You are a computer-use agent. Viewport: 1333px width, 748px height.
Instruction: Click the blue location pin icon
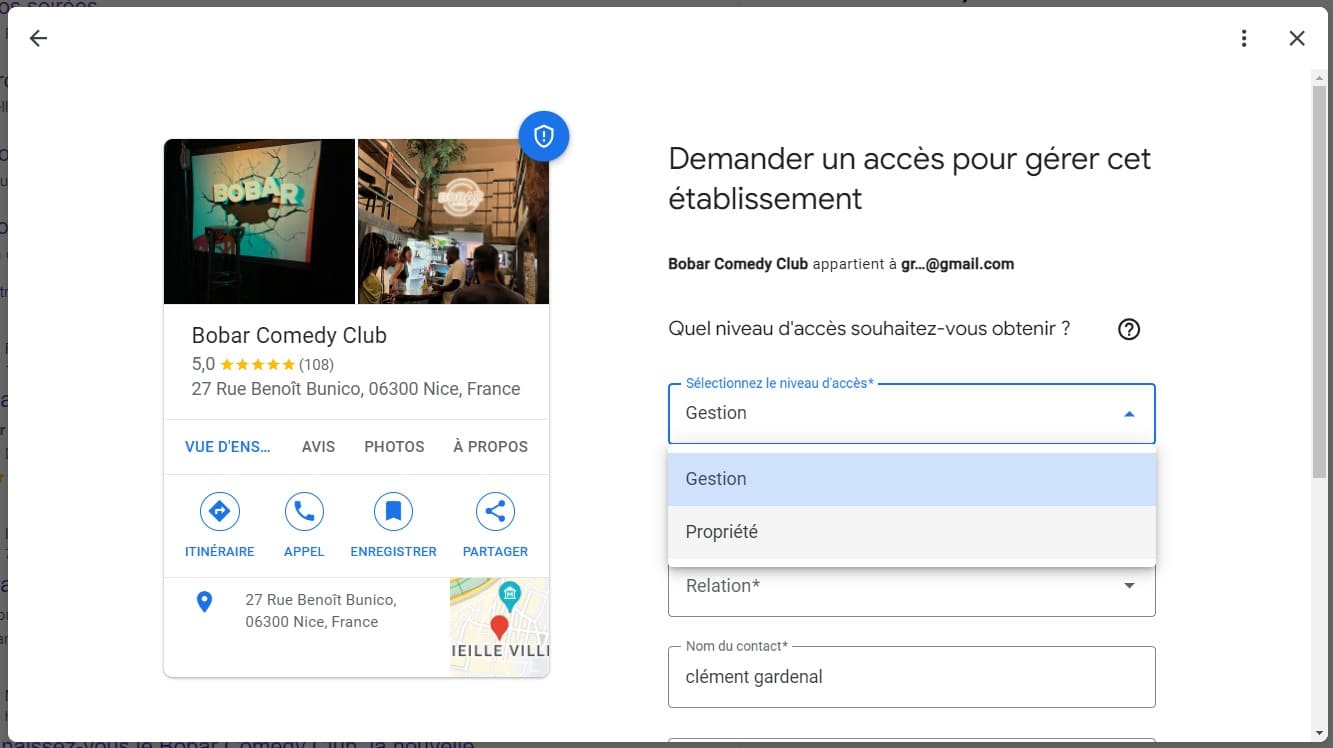pyautogui.click(x=204, y=601)
